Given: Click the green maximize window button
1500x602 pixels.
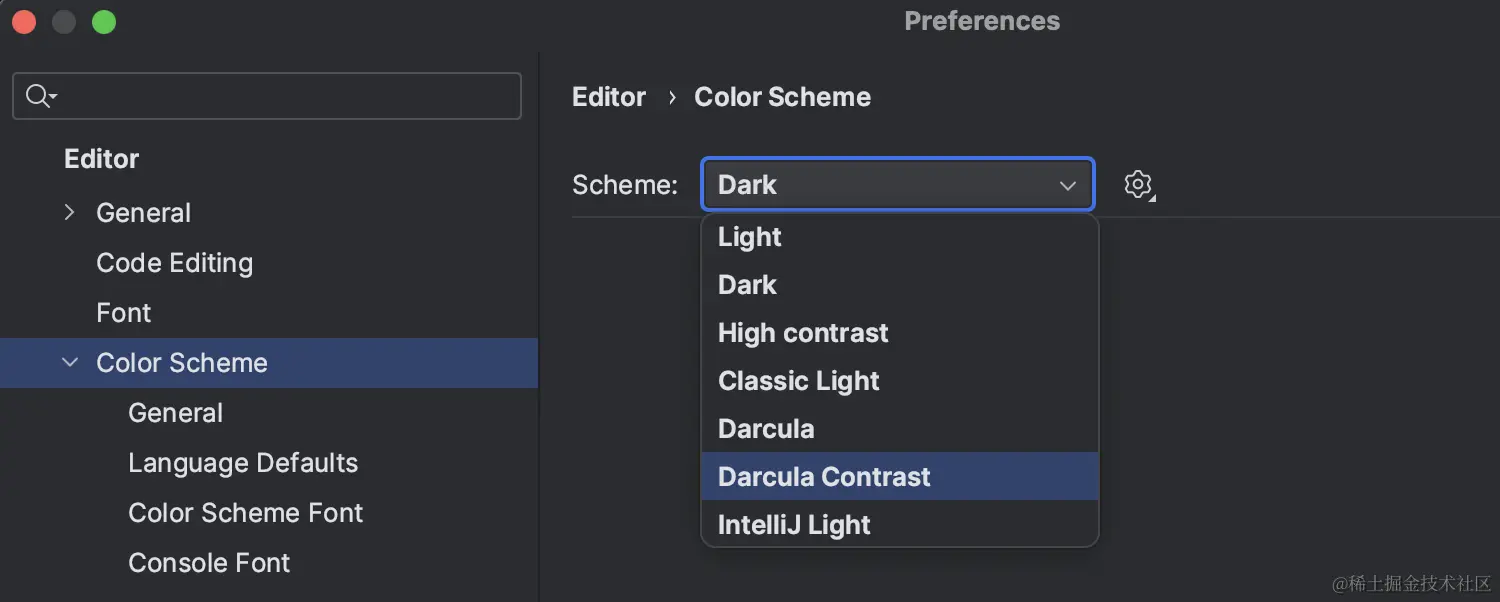Looking at the screenshot, I should point(104,22).
